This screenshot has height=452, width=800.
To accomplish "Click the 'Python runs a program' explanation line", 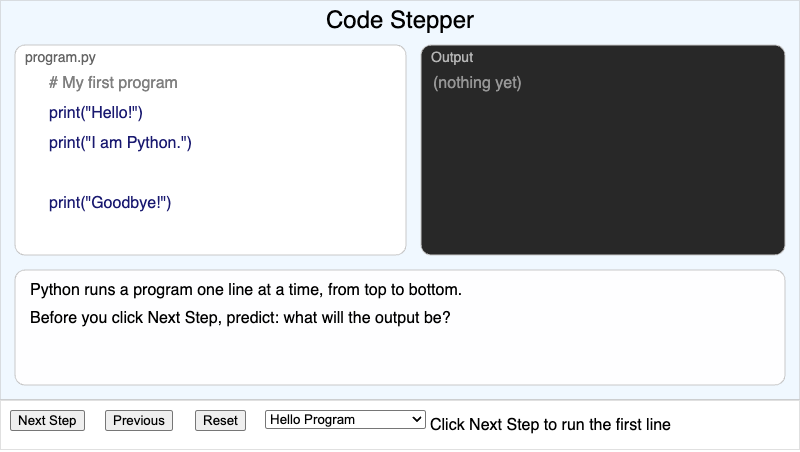I will (246, 290).
